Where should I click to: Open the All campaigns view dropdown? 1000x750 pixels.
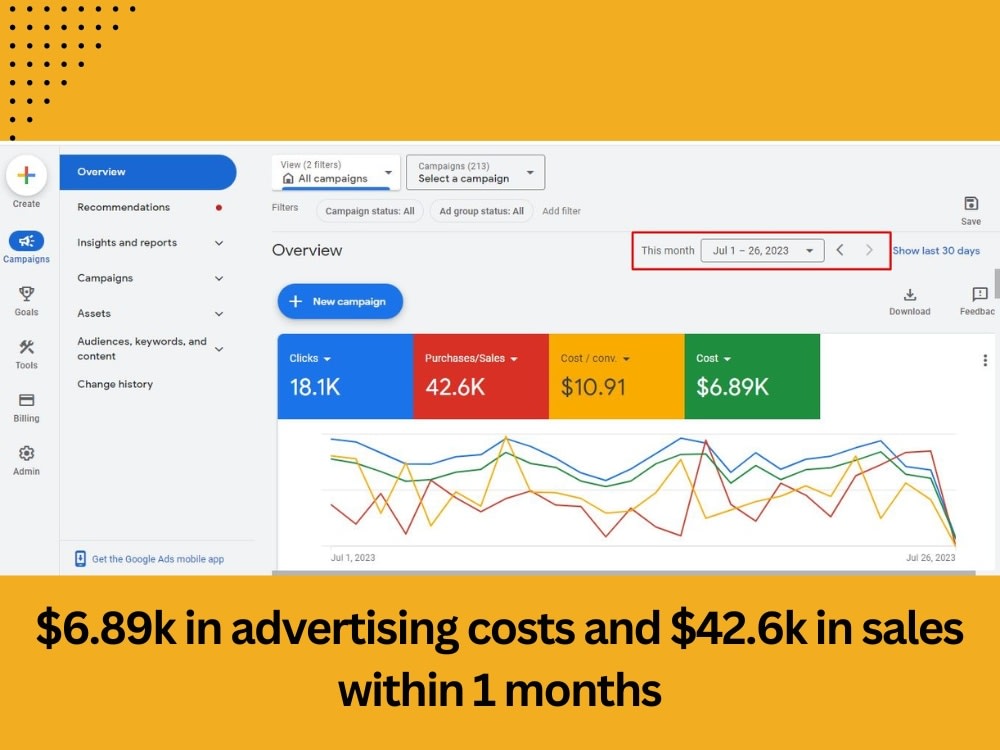point(336,172)
